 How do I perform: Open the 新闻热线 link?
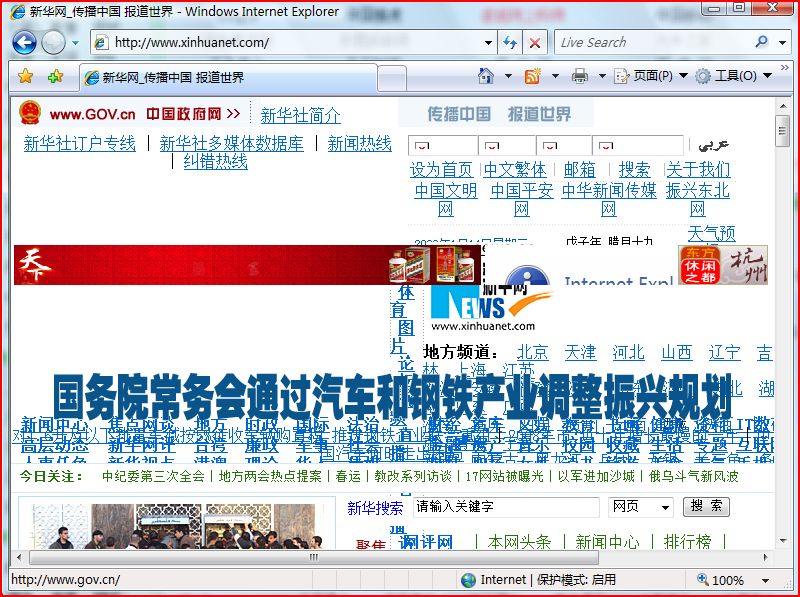click(x=359, y=143)
